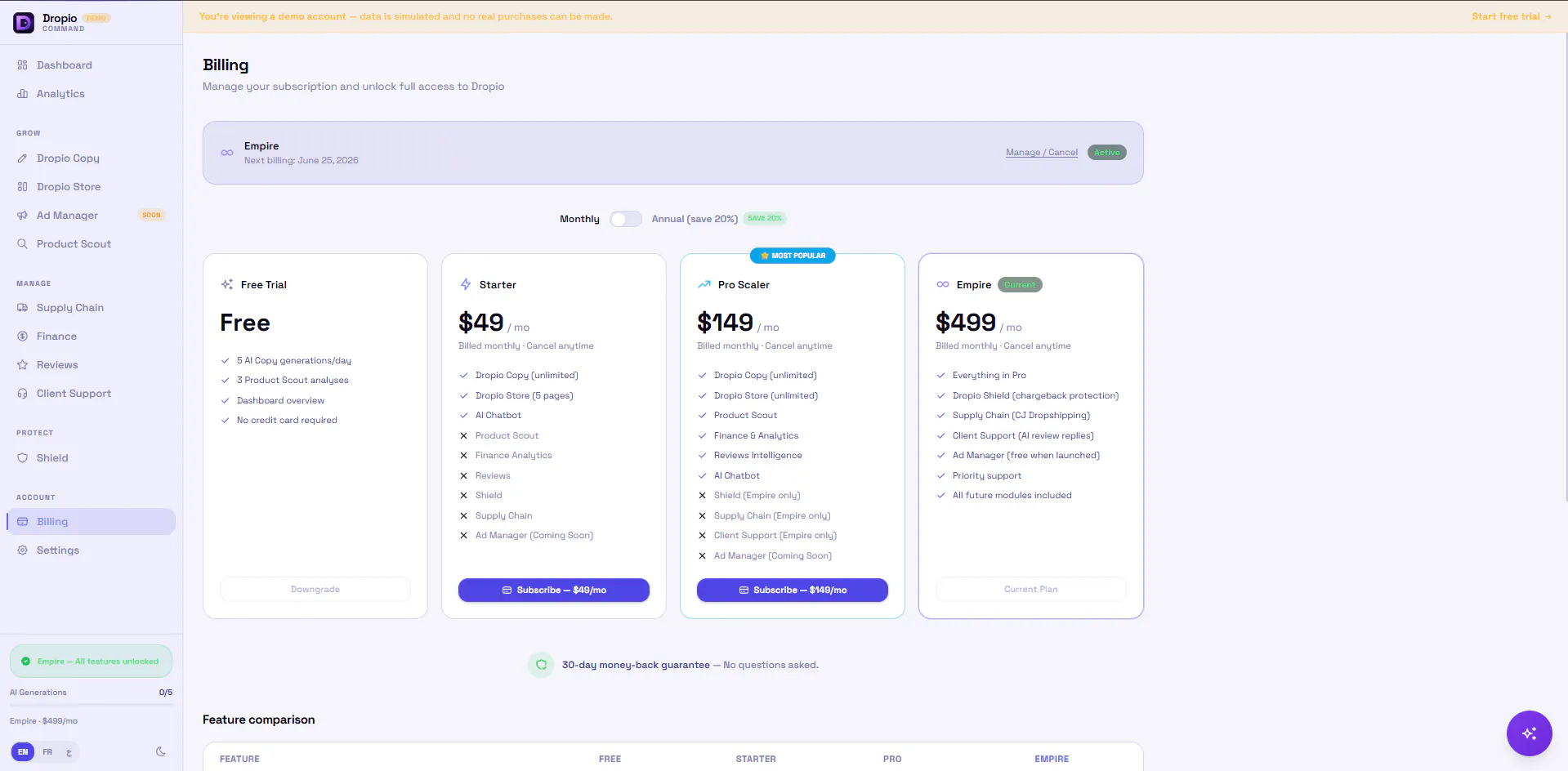This screenshot has width=1568, height=771.
Task: Click 'Reviews Intelligence' in the Pro Scaler list
Action: click(x=758, y=456)
